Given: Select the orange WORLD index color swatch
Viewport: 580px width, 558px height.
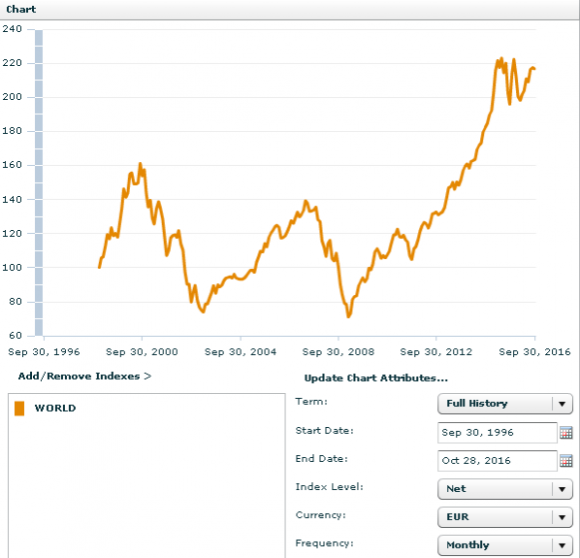Looking at the screenshot, I should click(19, 409).
